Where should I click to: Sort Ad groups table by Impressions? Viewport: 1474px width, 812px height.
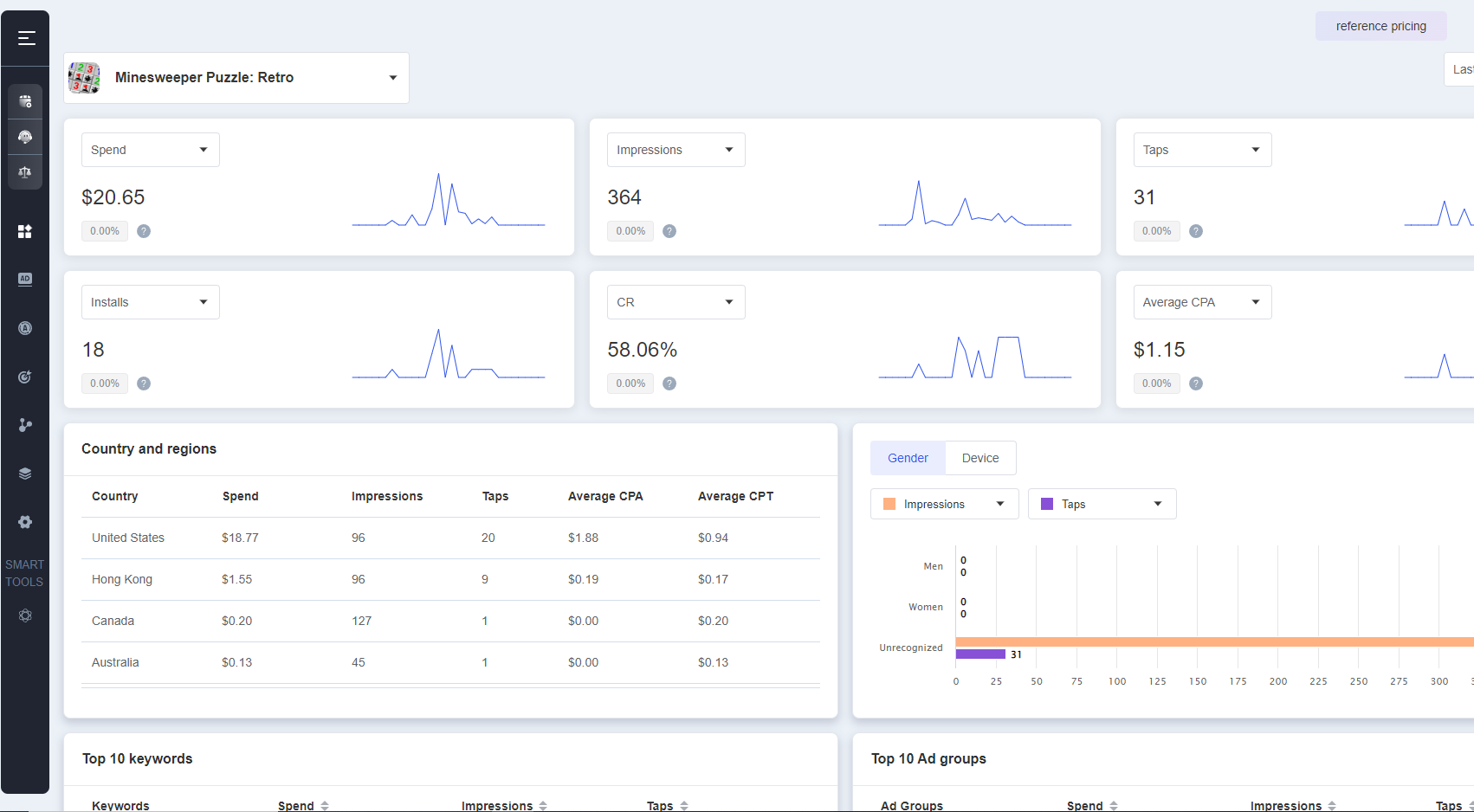pos(1332,806)
